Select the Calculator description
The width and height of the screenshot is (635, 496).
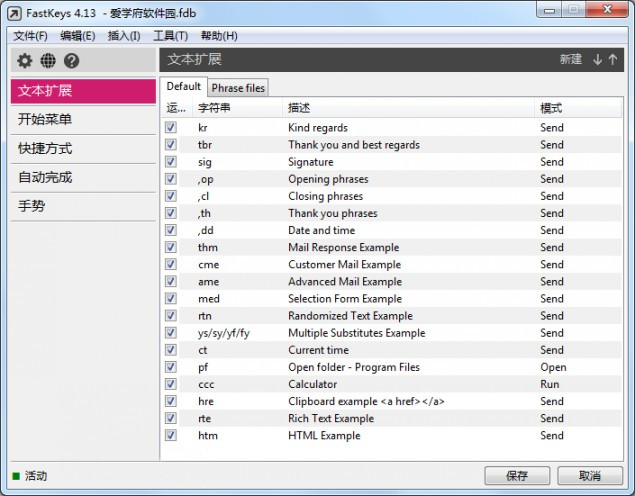tap(313, 384)
